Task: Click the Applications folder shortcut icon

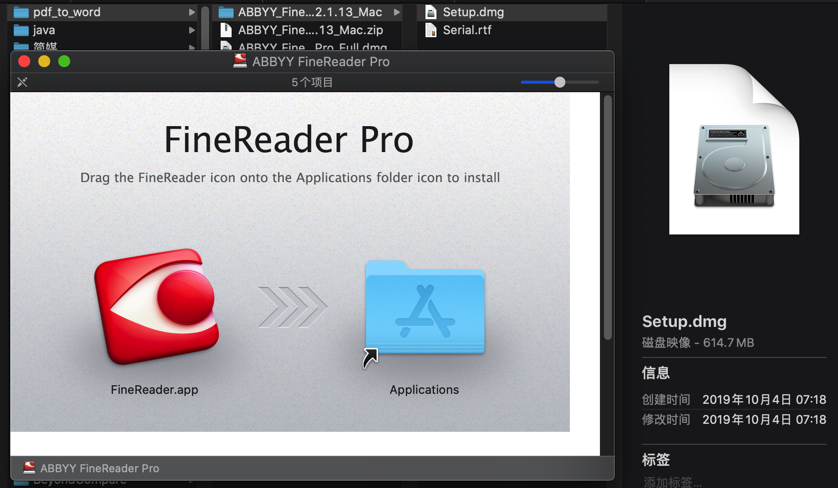Action: click(x=425, y=307)
